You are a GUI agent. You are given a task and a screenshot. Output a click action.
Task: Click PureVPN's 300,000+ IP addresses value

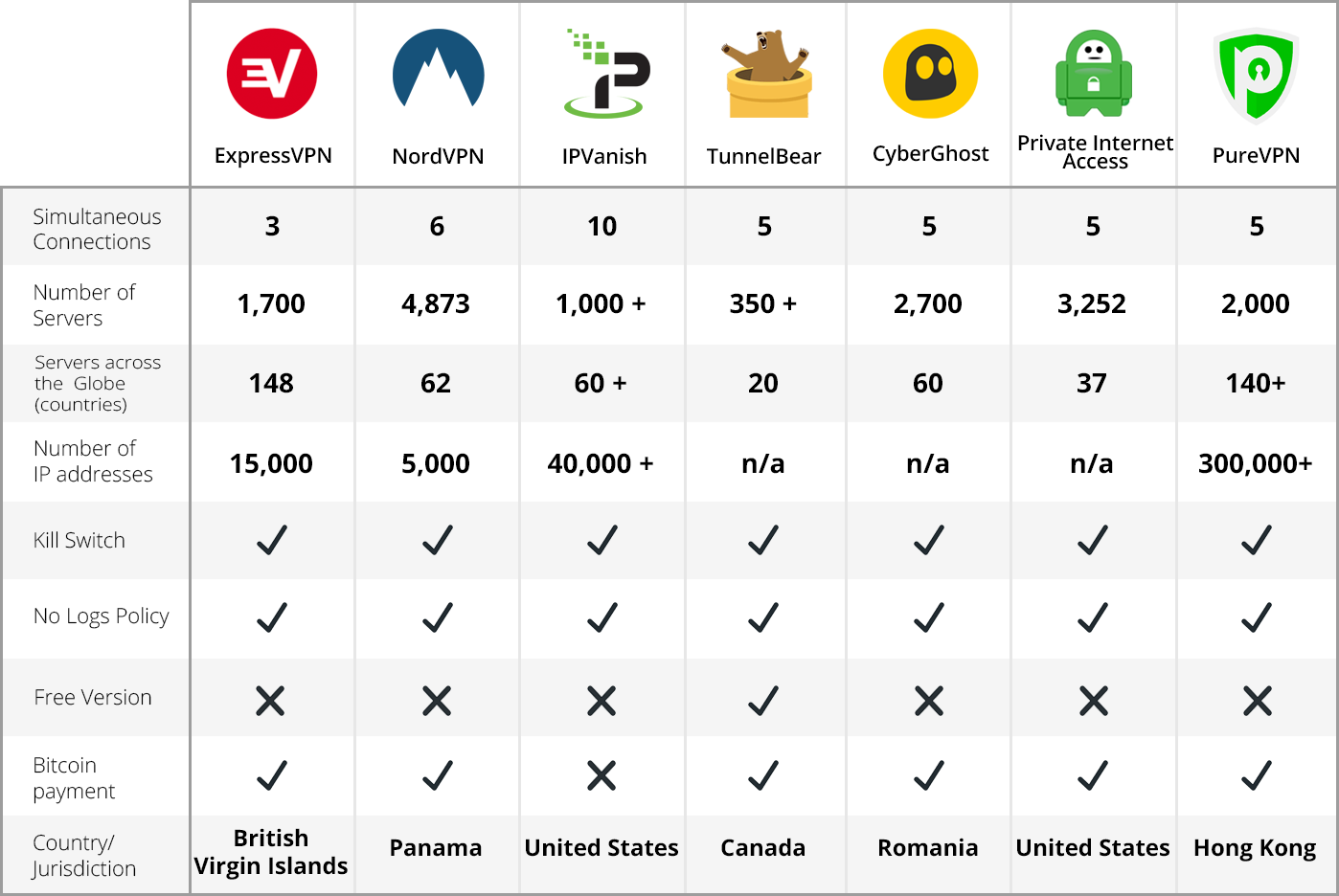tap(1255, 463)
